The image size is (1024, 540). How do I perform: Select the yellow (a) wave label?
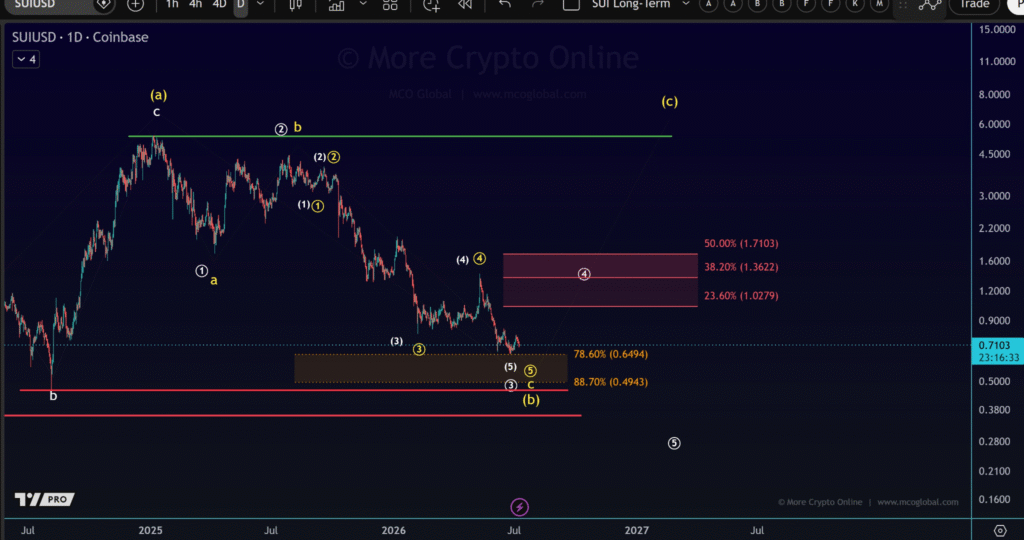point(158,95)
